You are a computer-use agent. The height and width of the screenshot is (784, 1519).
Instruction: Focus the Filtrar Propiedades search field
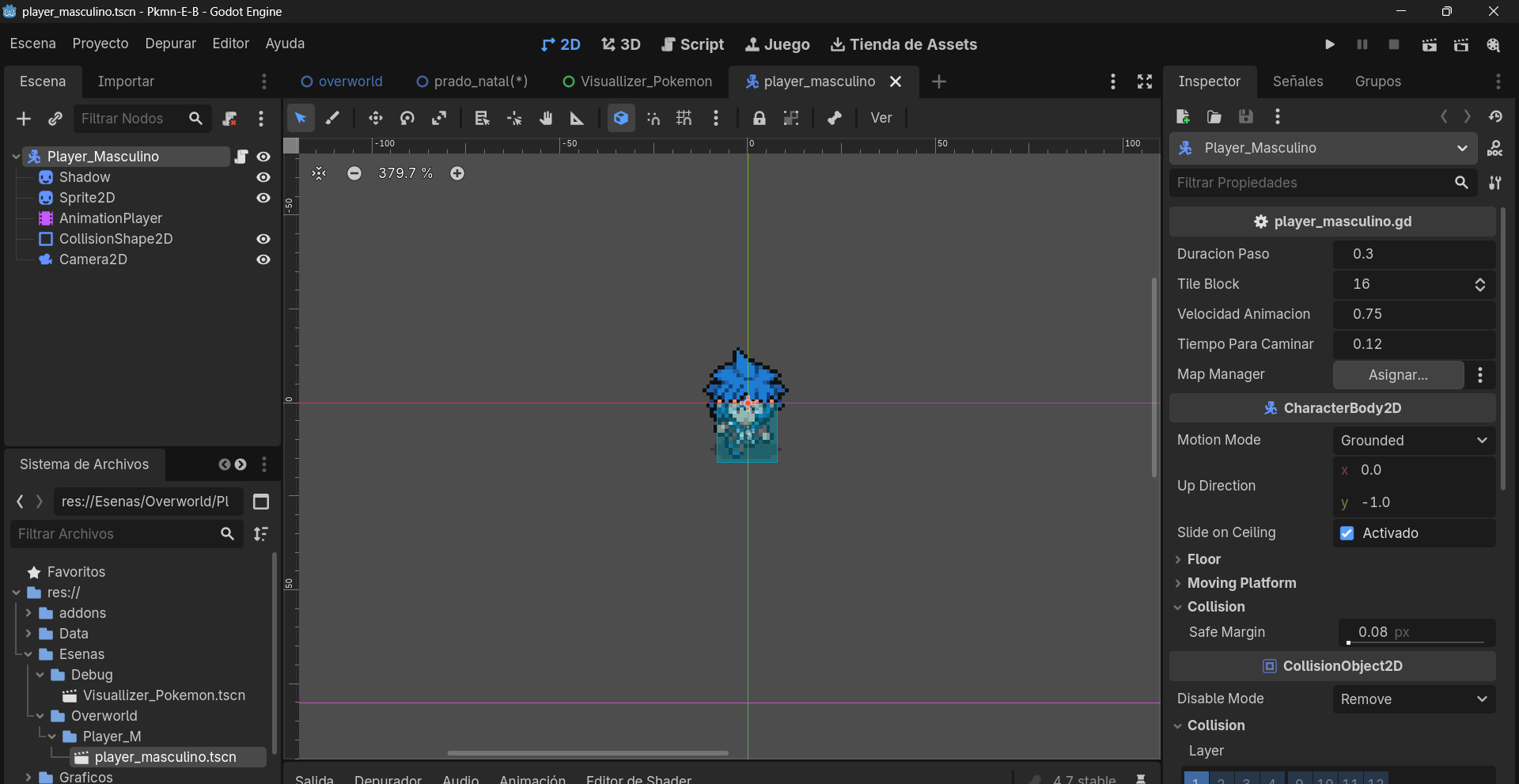[x=1322, y=183]
